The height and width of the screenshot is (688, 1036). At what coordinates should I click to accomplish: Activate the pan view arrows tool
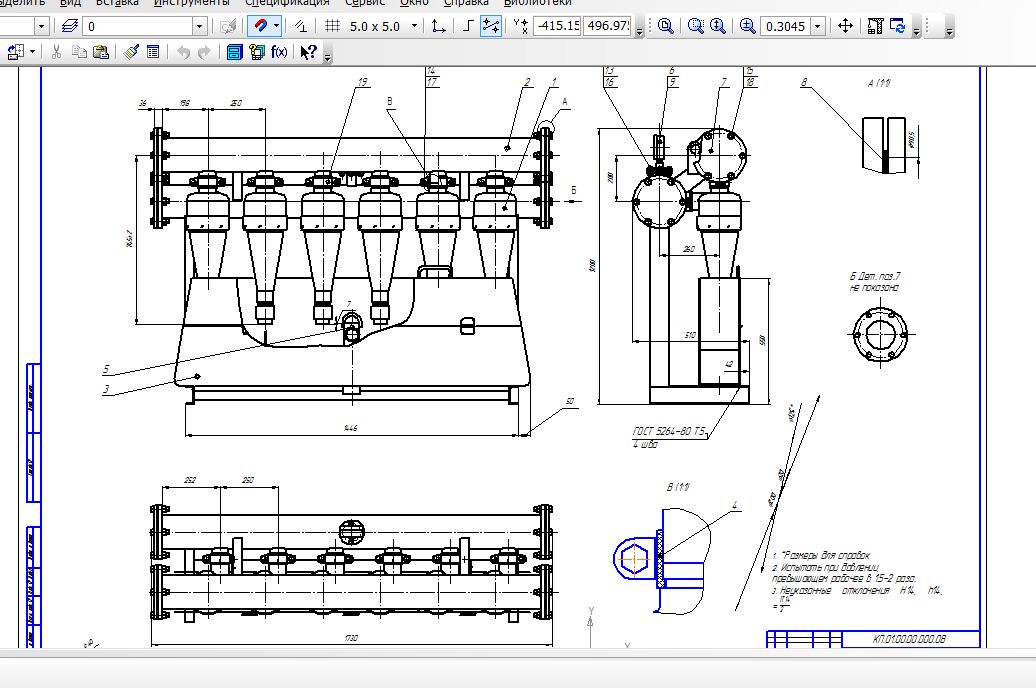(845, 26)
